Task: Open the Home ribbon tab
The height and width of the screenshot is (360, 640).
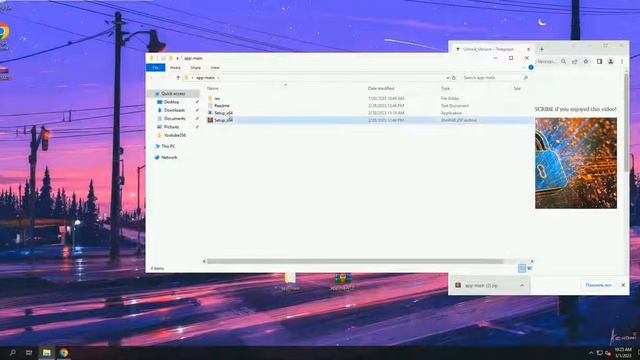Action: (175, 67)
